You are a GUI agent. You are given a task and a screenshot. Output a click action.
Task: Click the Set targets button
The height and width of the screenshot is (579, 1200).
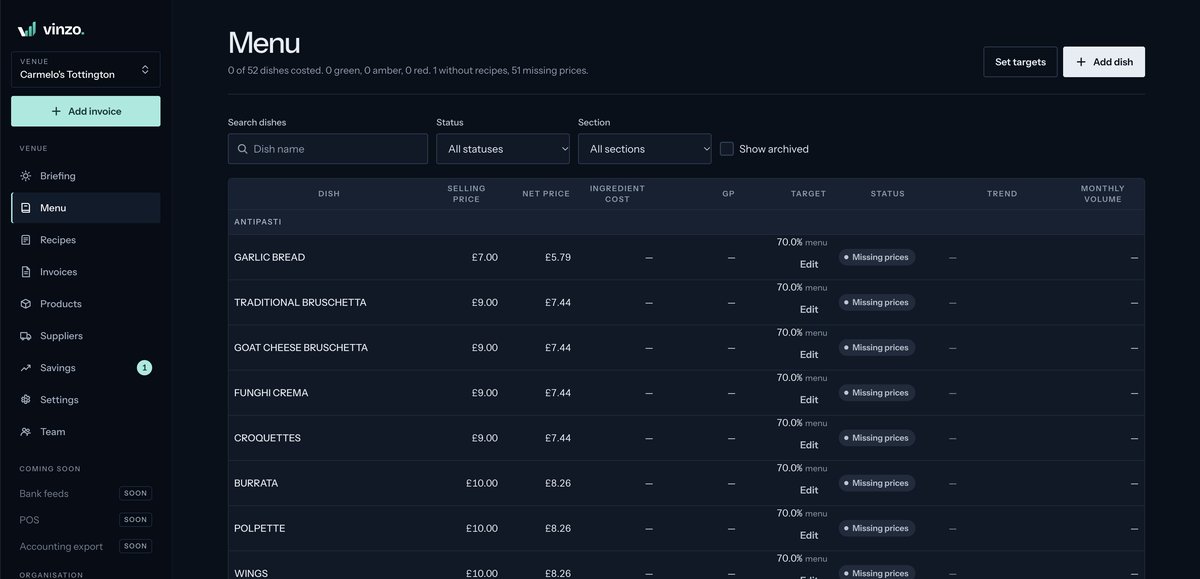(1020, 62)
